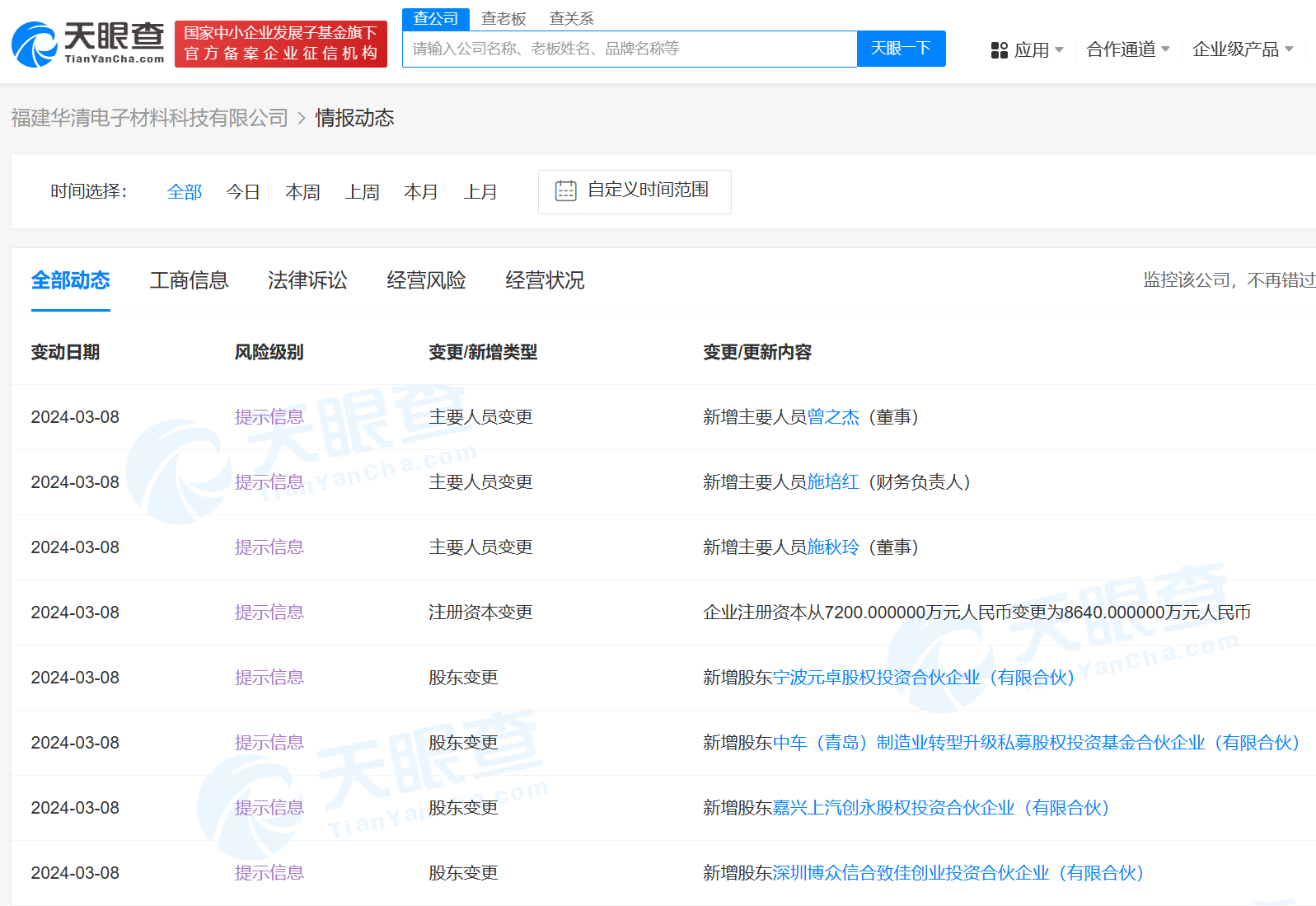Click the red SME fund certification banner

point(281,44)
